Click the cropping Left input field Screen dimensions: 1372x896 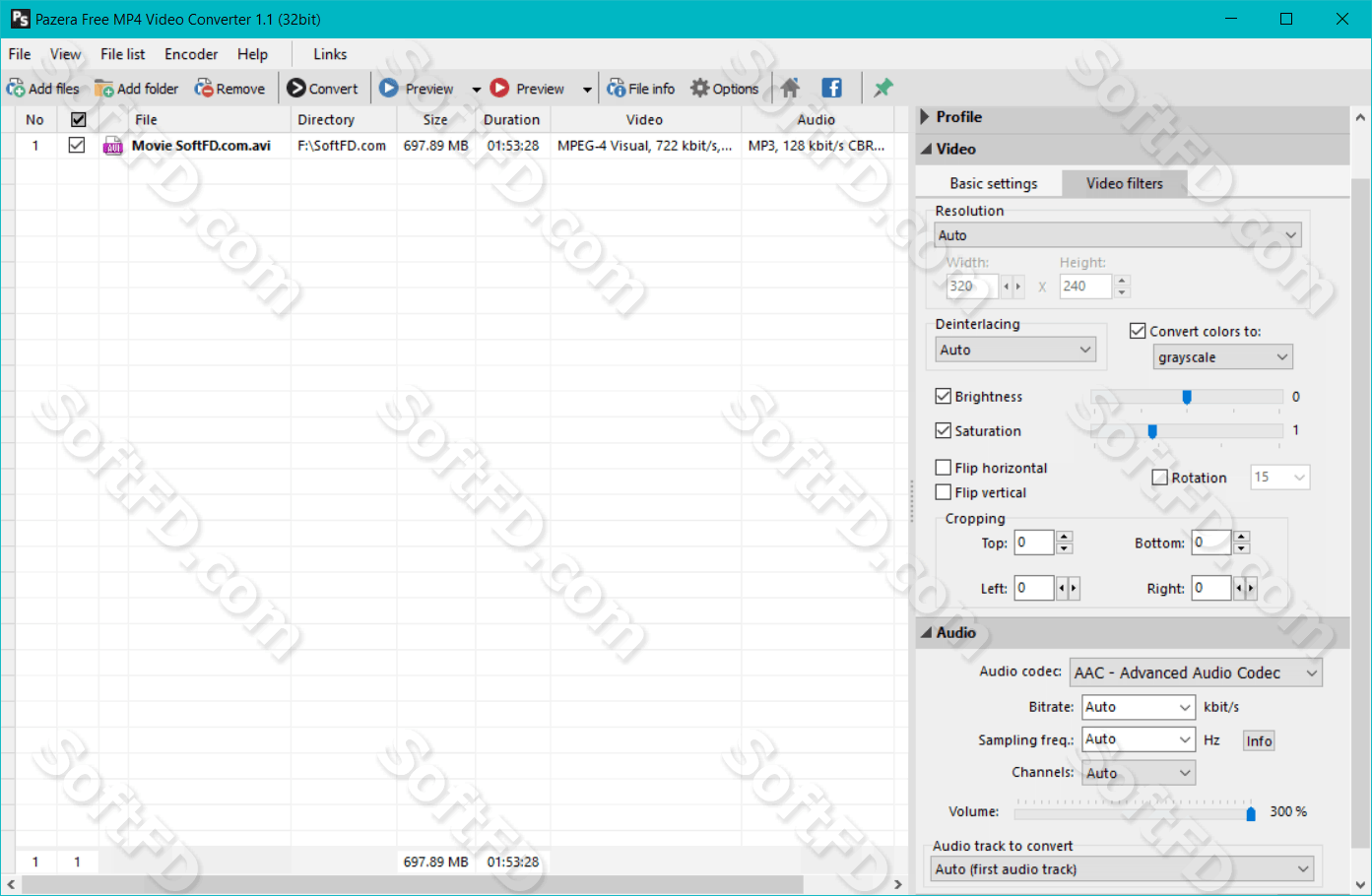tap(1034, 589)
